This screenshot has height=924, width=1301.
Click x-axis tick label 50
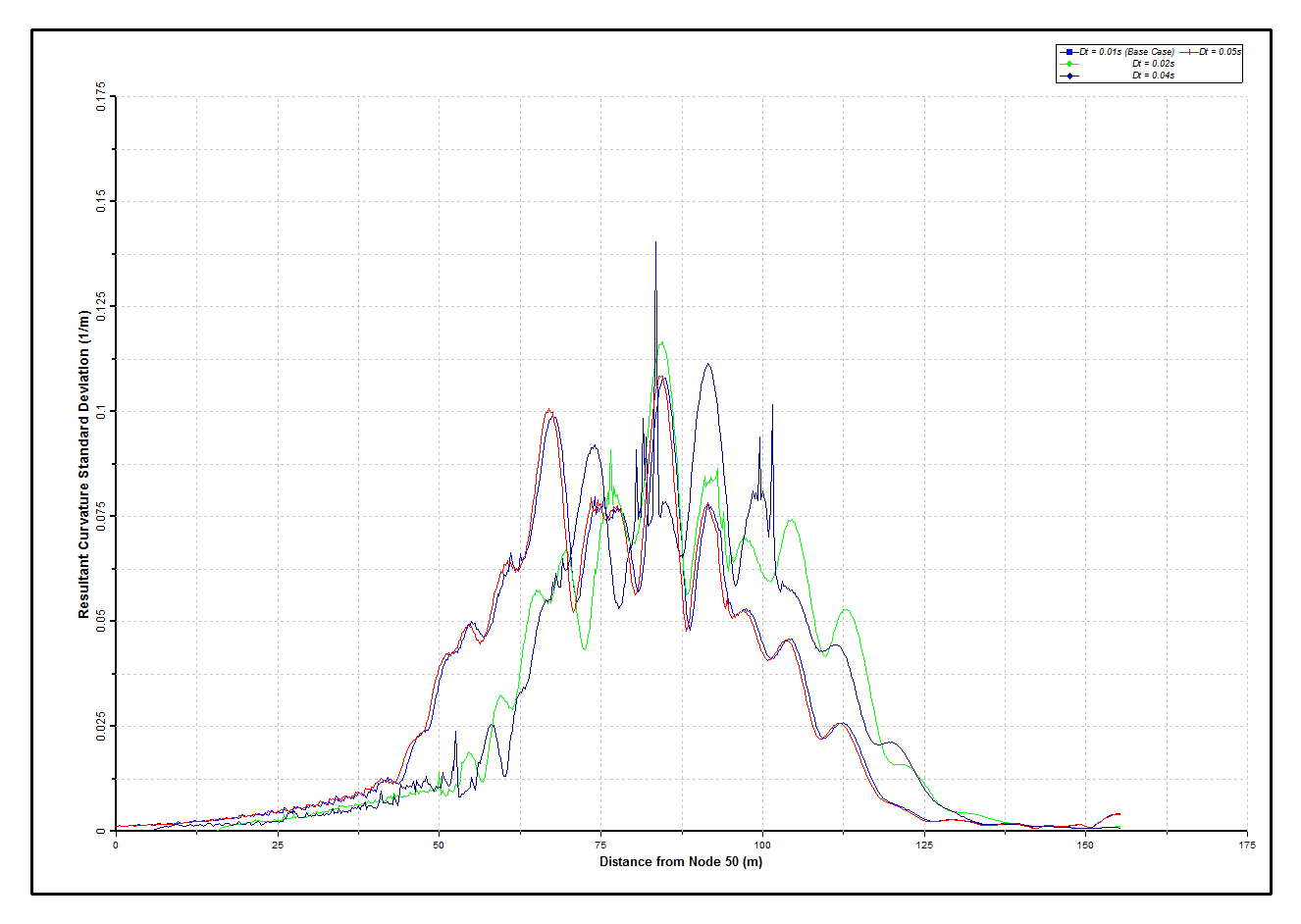coord(439,845)
